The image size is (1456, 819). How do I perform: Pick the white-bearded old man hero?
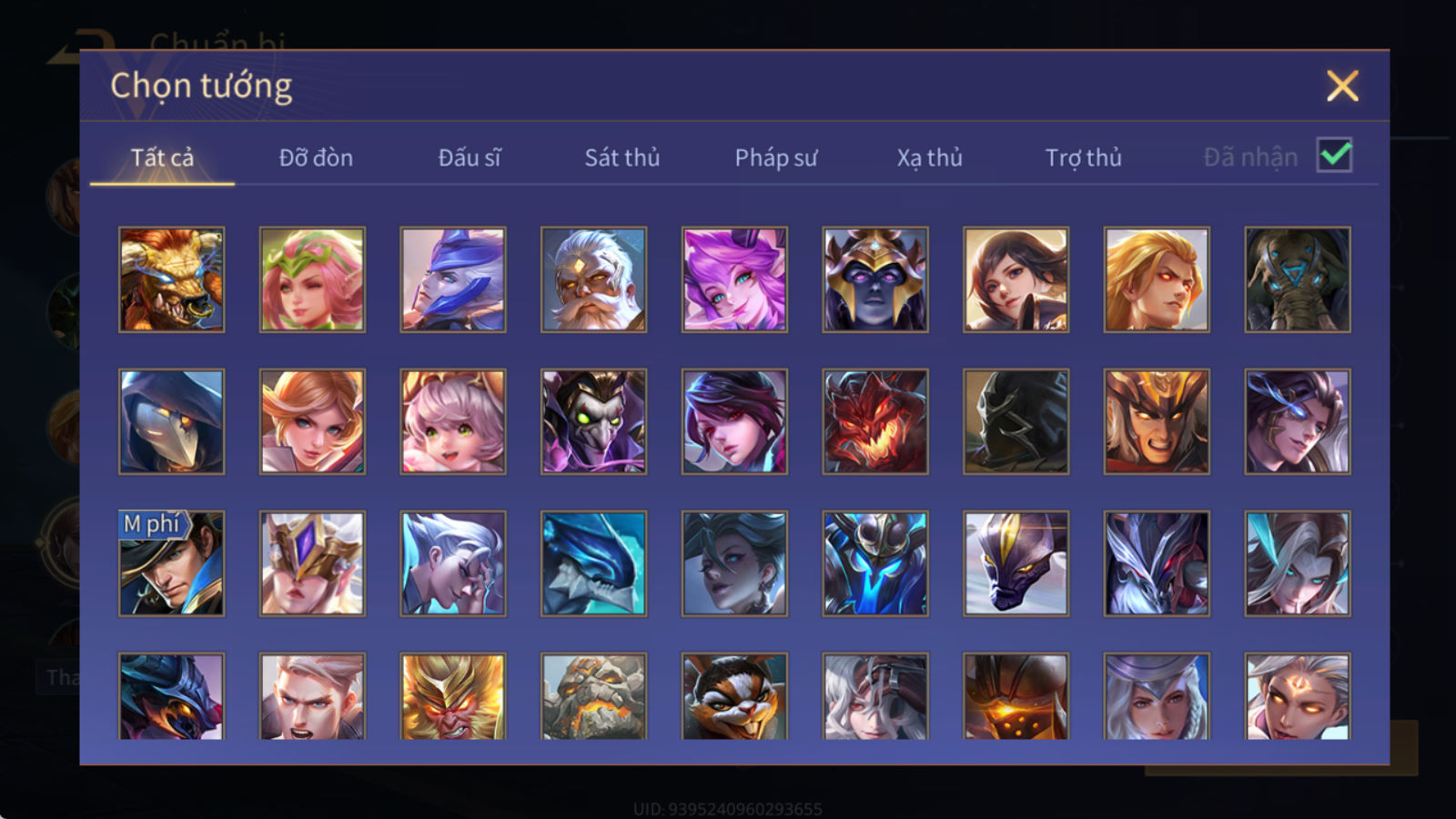point(593,279)
